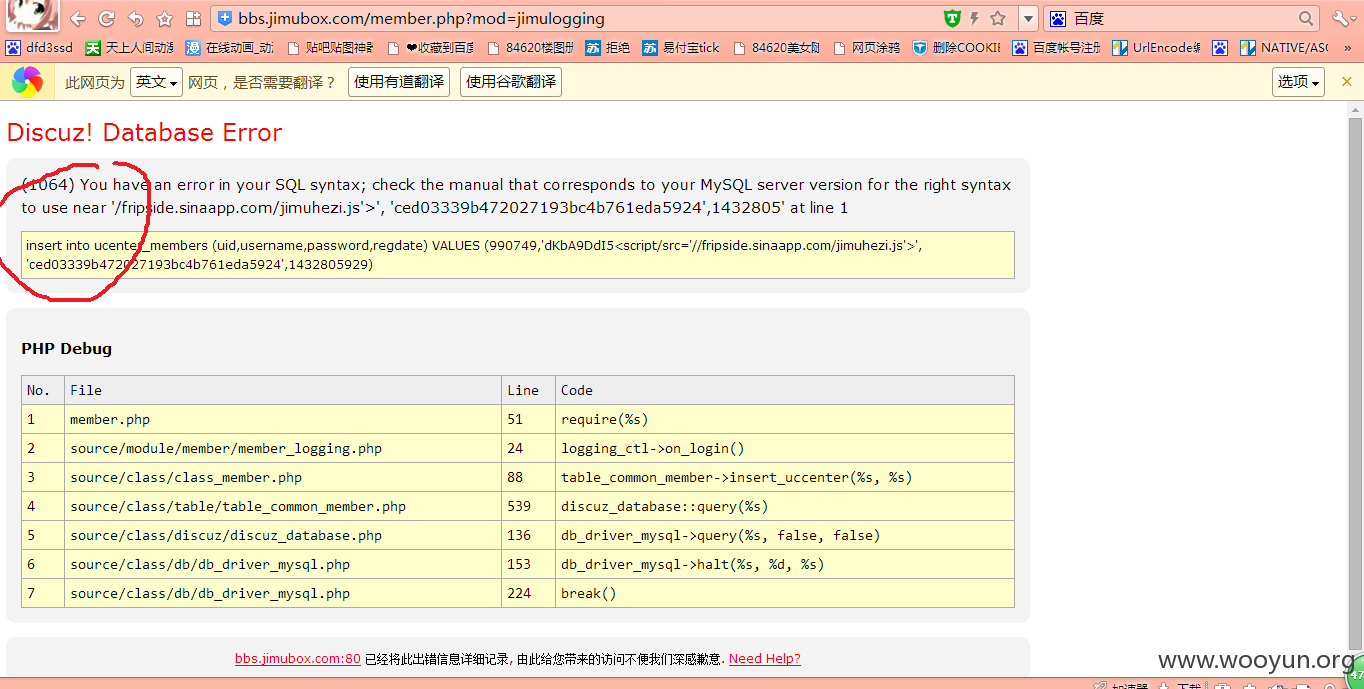Click the db_driver_mysql->halt code cell
Screen dimensions: 1364x689
tap(785, 564)
